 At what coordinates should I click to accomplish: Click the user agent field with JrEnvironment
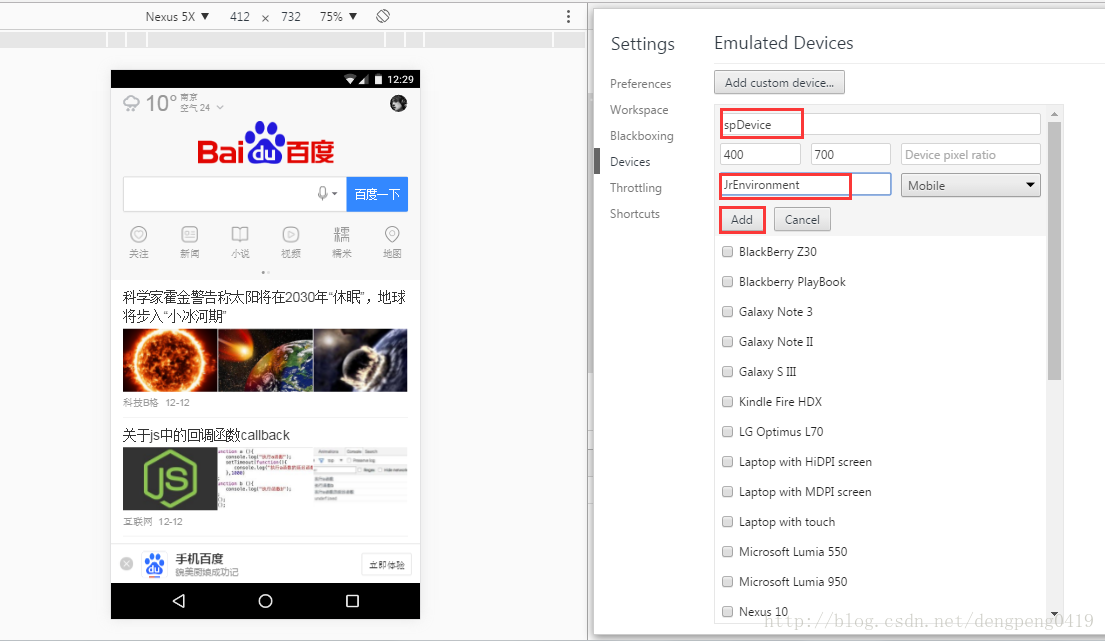(x=805, y=185)
